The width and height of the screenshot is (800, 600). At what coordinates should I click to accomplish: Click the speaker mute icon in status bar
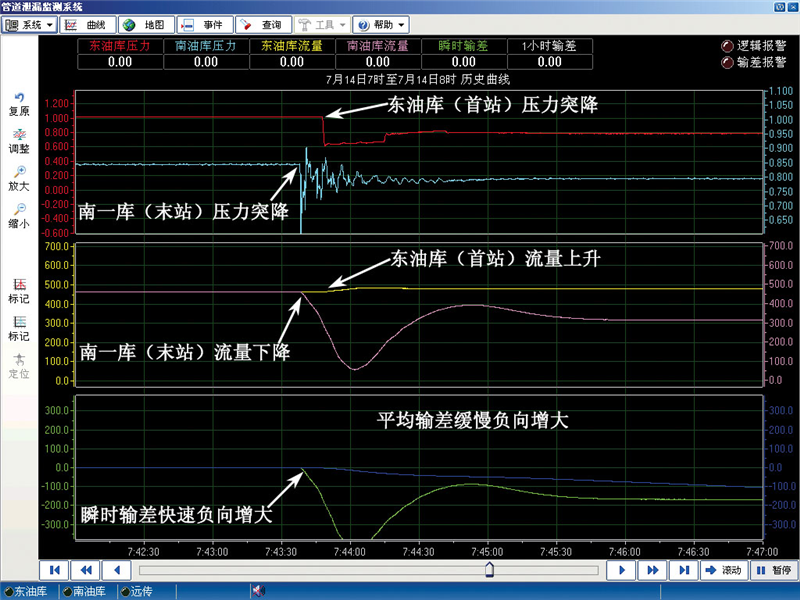coord(257,591)
